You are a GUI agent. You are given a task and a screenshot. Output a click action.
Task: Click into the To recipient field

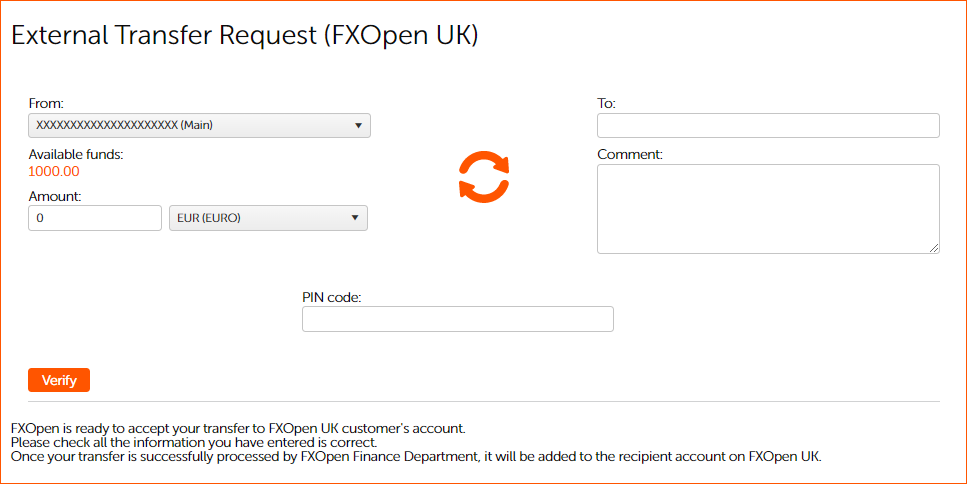pyautogui.click(x=768, y=125)
